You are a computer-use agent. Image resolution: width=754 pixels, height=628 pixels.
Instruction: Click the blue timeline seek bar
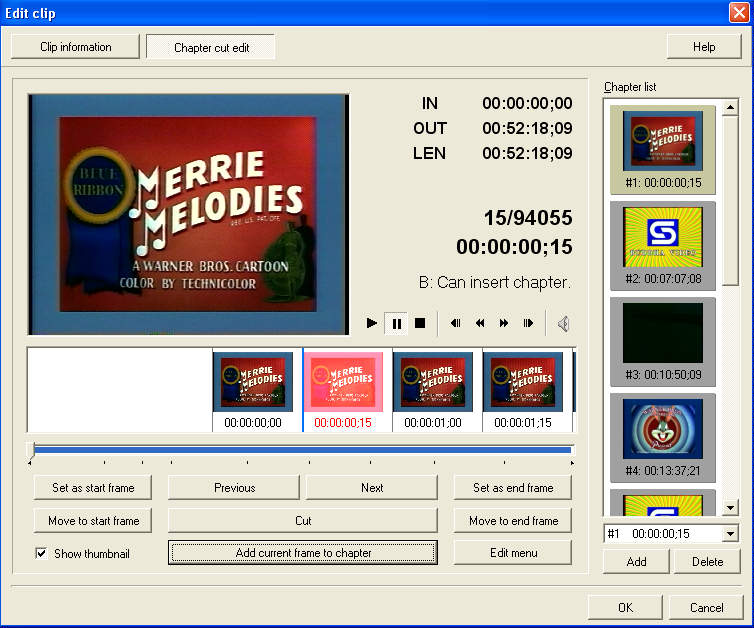pos(303,450)
